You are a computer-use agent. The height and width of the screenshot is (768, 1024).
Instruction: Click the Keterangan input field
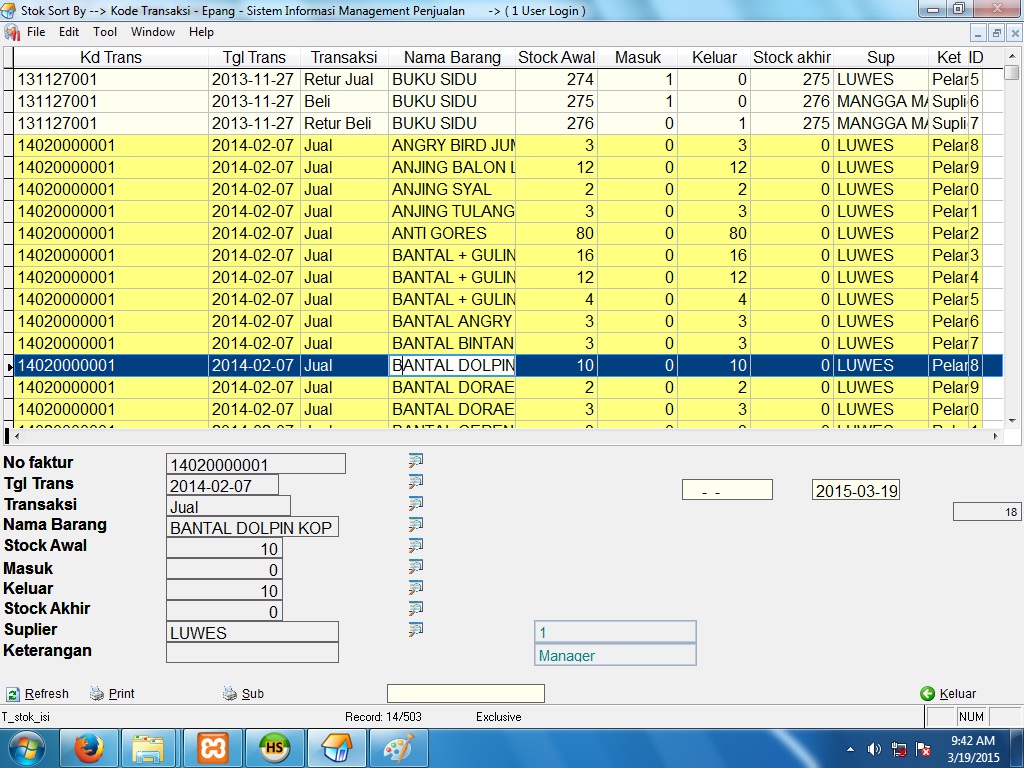(252, 652)
